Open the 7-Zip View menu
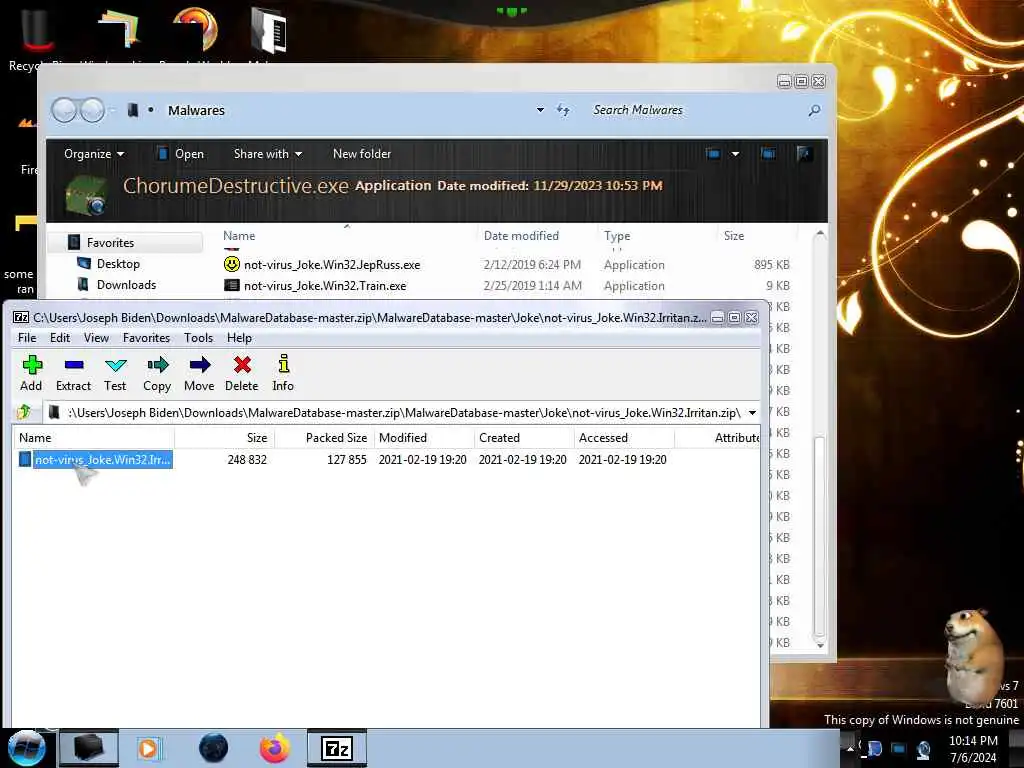The height and width of the screenshot is (768, 1024). coord(96,338)
